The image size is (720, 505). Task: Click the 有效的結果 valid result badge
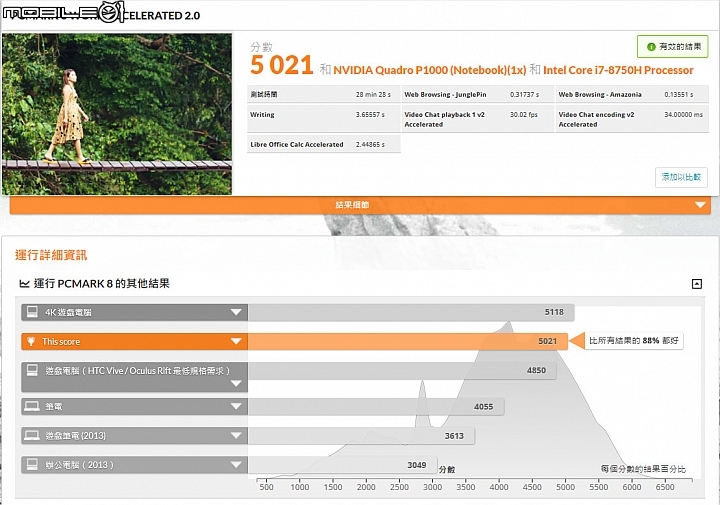click(x=673, y=46)
